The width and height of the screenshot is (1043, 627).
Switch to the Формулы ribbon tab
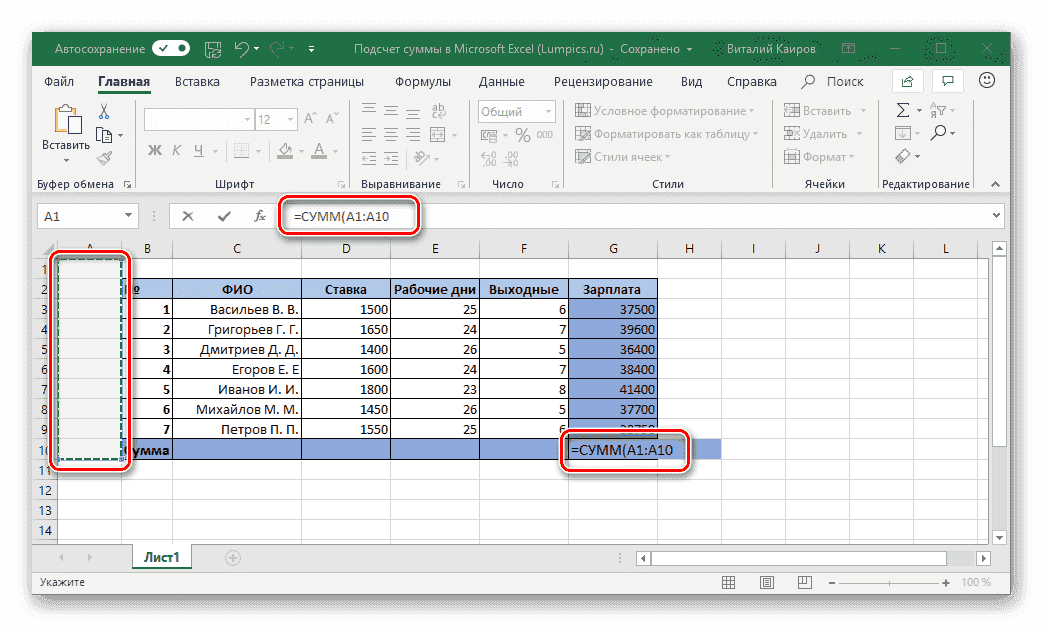click(422, 81)
